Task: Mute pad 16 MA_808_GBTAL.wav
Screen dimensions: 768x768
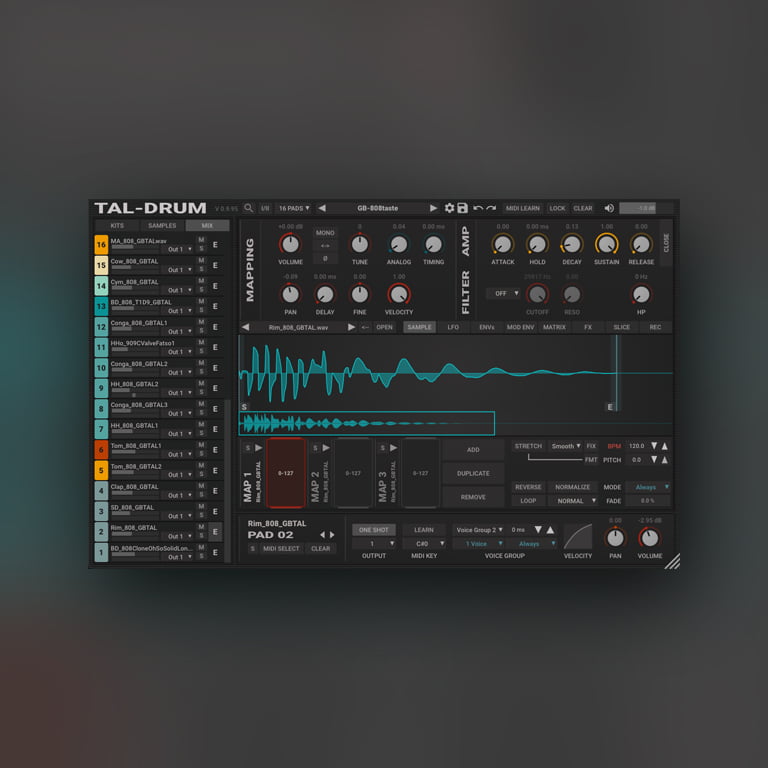Action: pos(201,240)
